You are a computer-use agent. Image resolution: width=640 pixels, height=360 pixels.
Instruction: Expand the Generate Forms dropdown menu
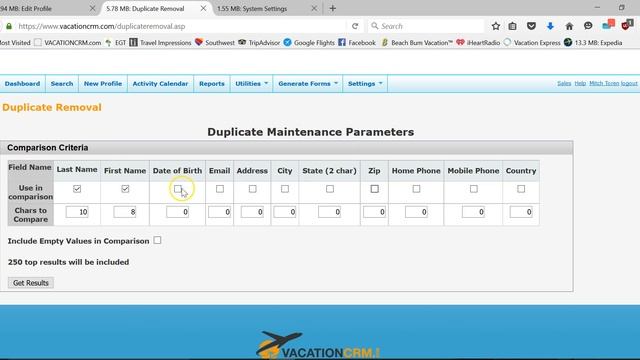point(308,84)
